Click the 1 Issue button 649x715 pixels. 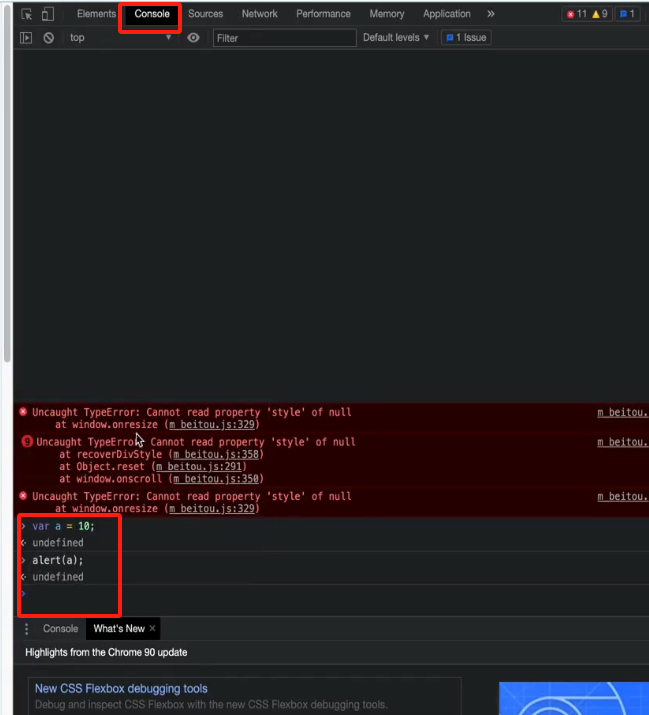pos(466,37)
